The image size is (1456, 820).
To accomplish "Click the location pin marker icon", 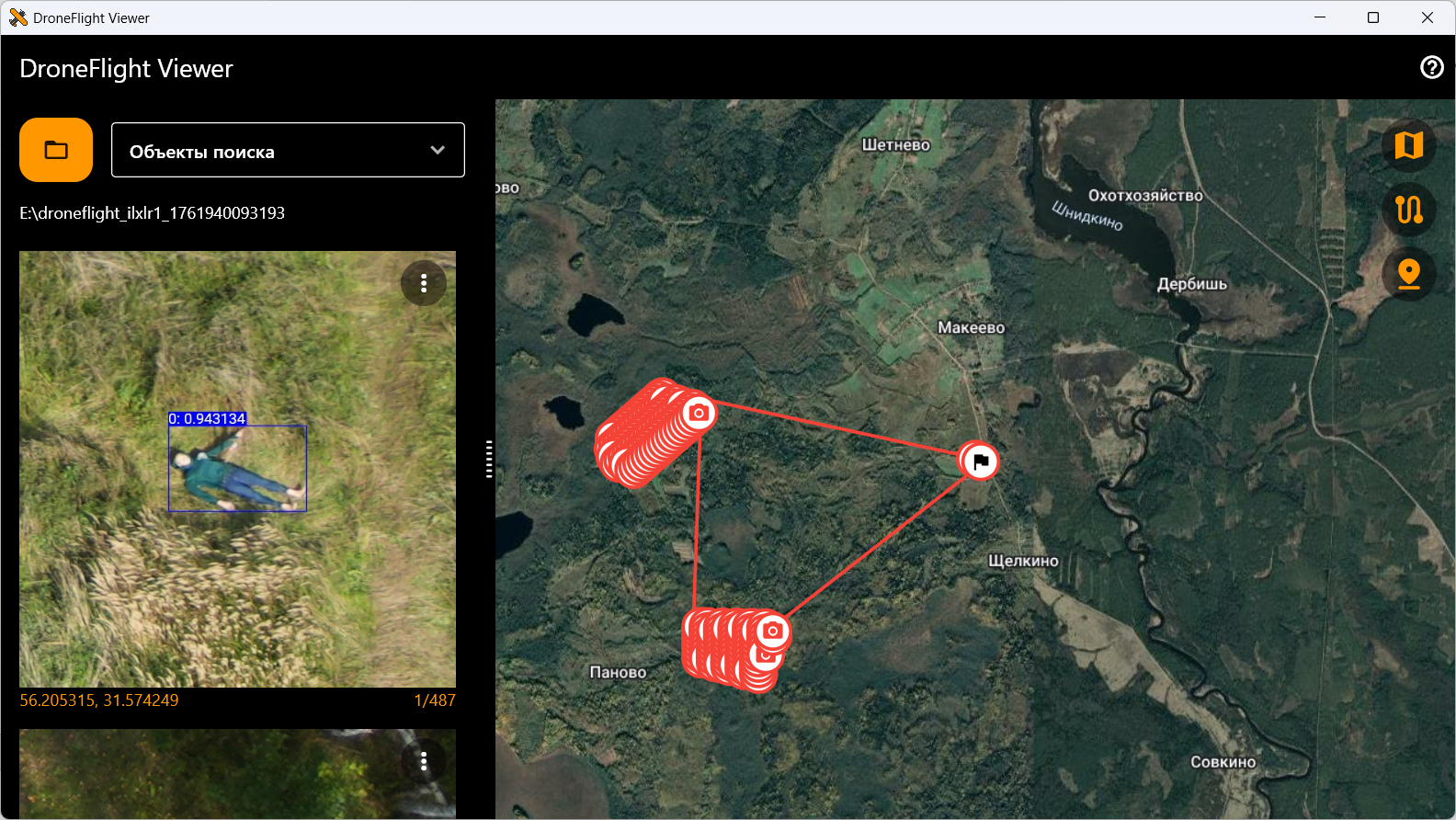I will pyautogui.click(x=1408, y=274).
